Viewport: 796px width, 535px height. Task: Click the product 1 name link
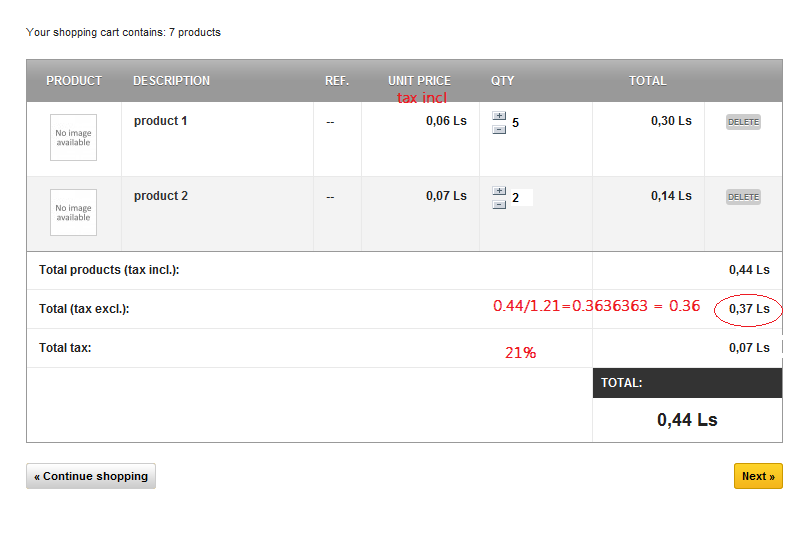point(160,121)
